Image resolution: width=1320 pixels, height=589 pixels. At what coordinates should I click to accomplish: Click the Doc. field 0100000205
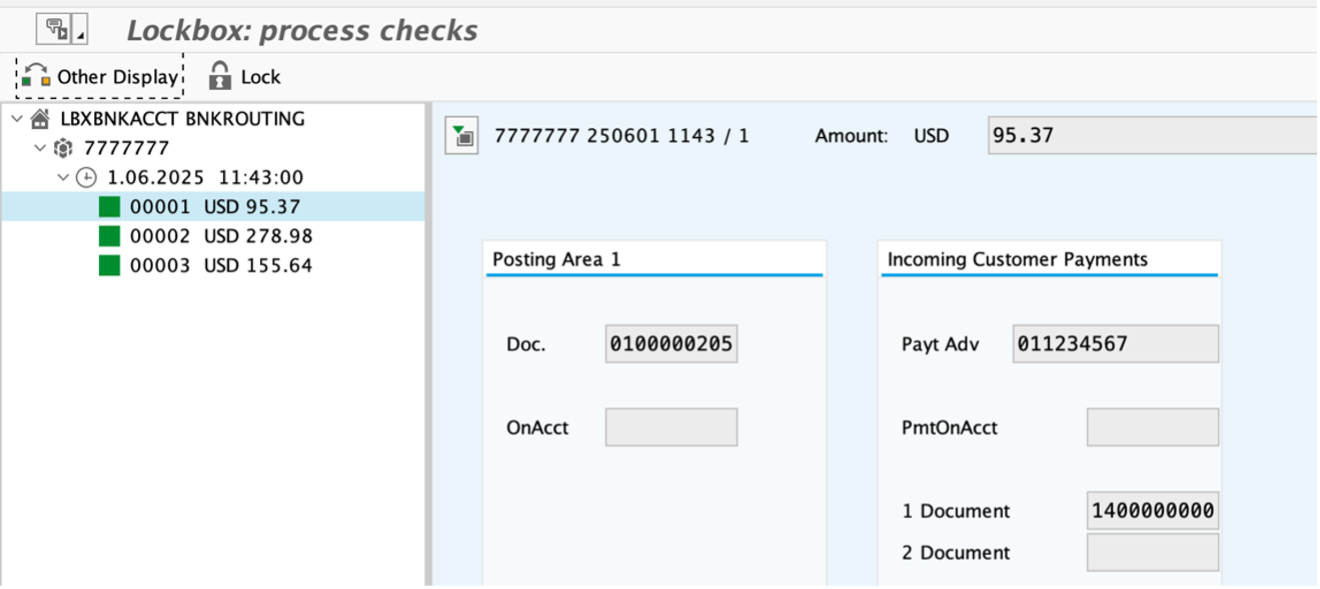pyautogui.click(x=671, y=344)
